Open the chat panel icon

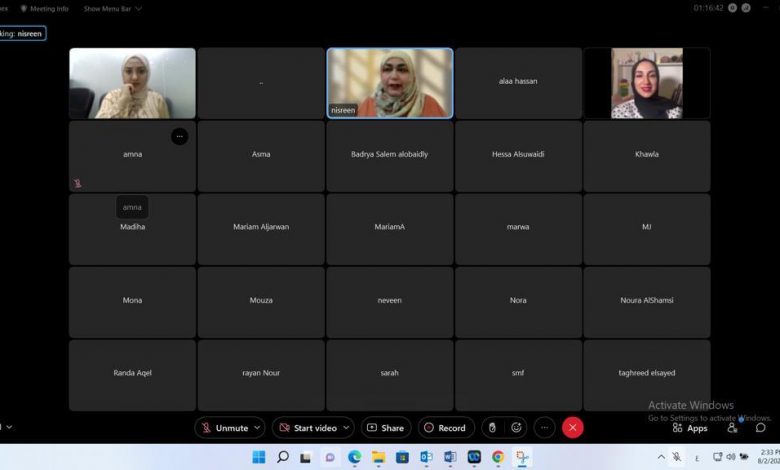(760, 428)
